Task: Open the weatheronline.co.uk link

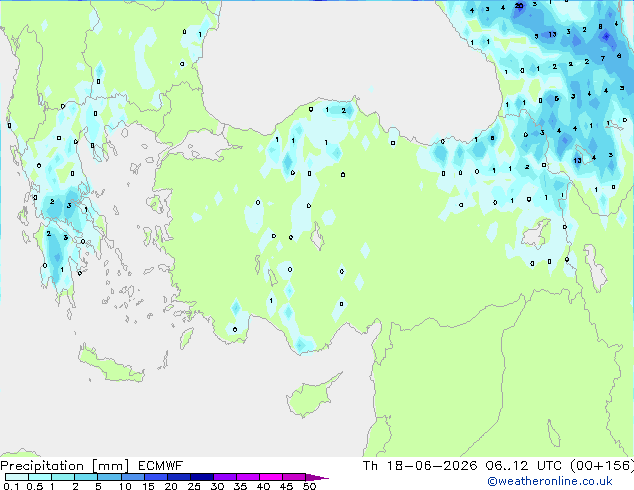Action: click(550, 481)
